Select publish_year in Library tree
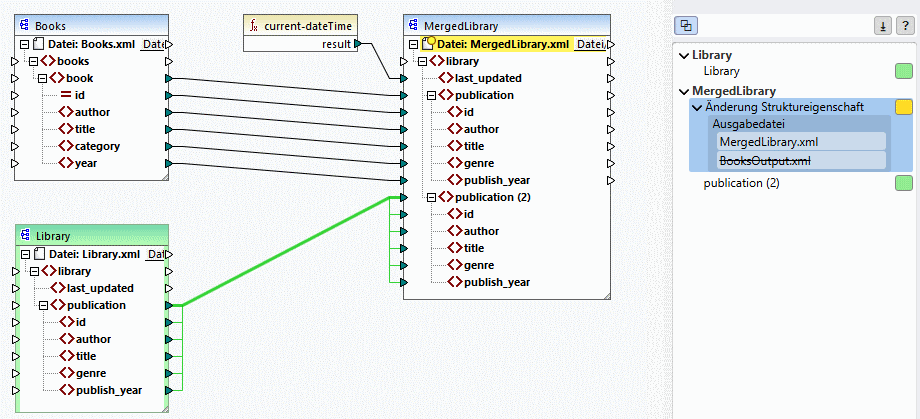 pyautogui.click(x=109, y=390)
